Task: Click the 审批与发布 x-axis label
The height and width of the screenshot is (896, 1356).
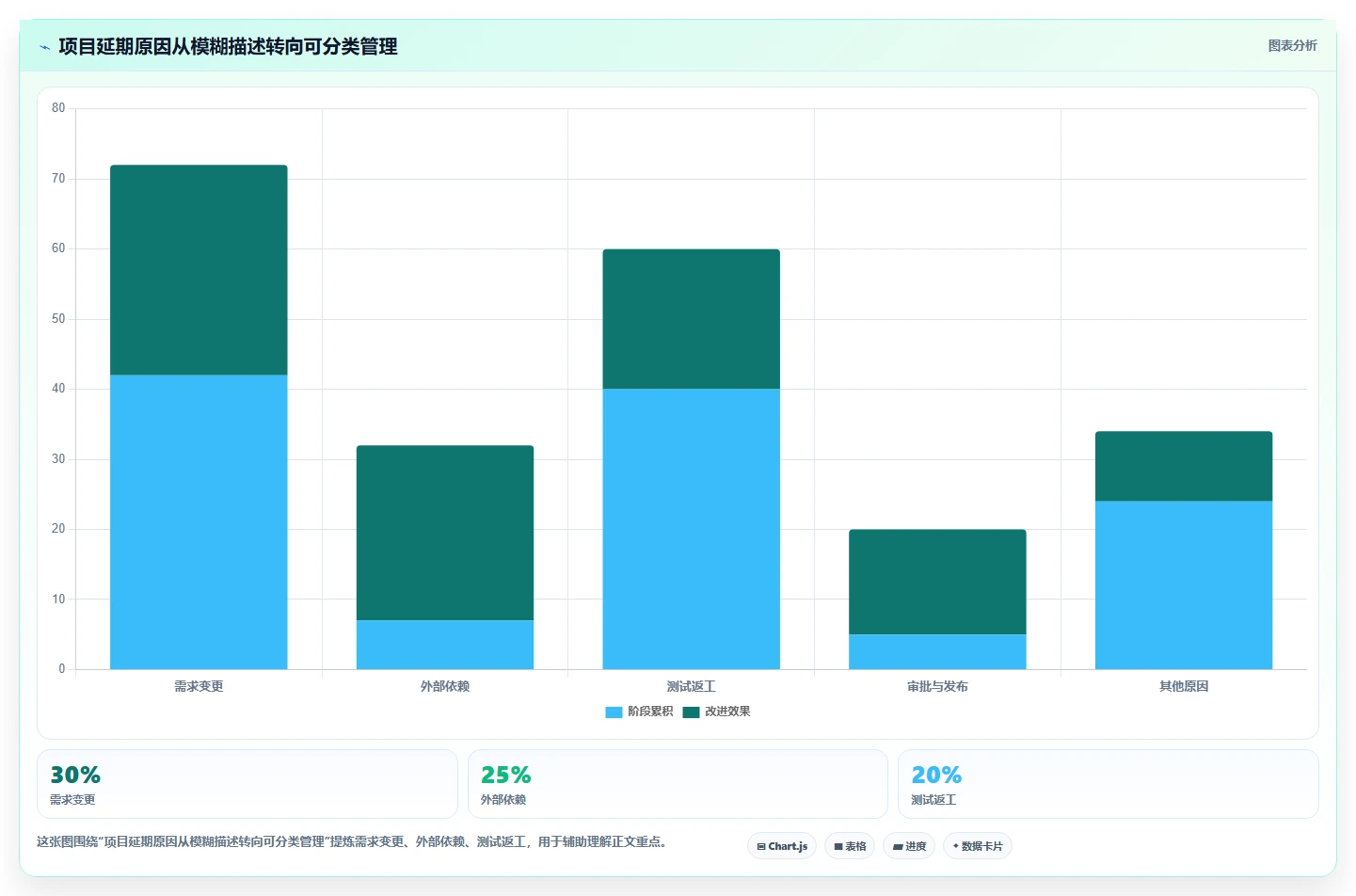Action: [x=937, y=686]
